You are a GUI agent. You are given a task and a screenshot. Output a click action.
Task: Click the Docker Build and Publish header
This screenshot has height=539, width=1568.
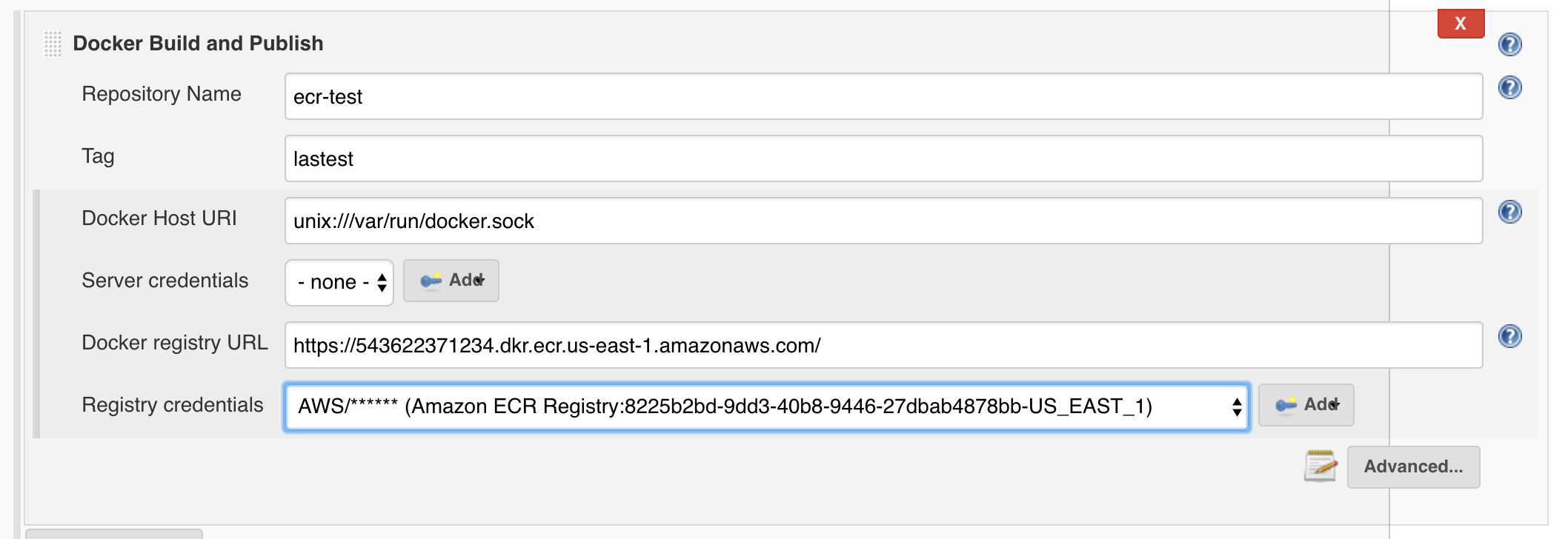(x=197, y=43)
